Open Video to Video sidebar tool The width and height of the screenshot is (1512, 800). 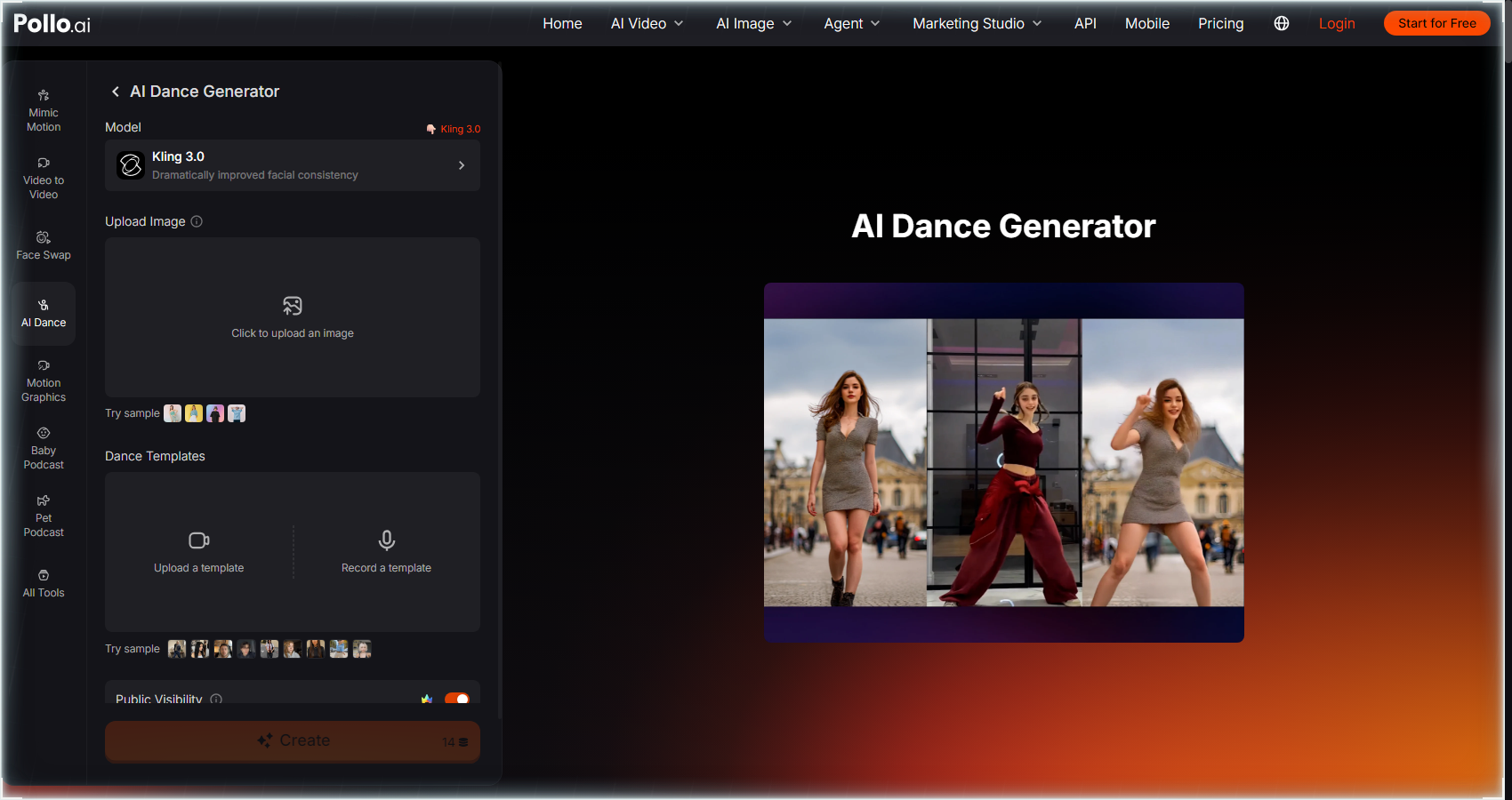(x=44, y=179)
